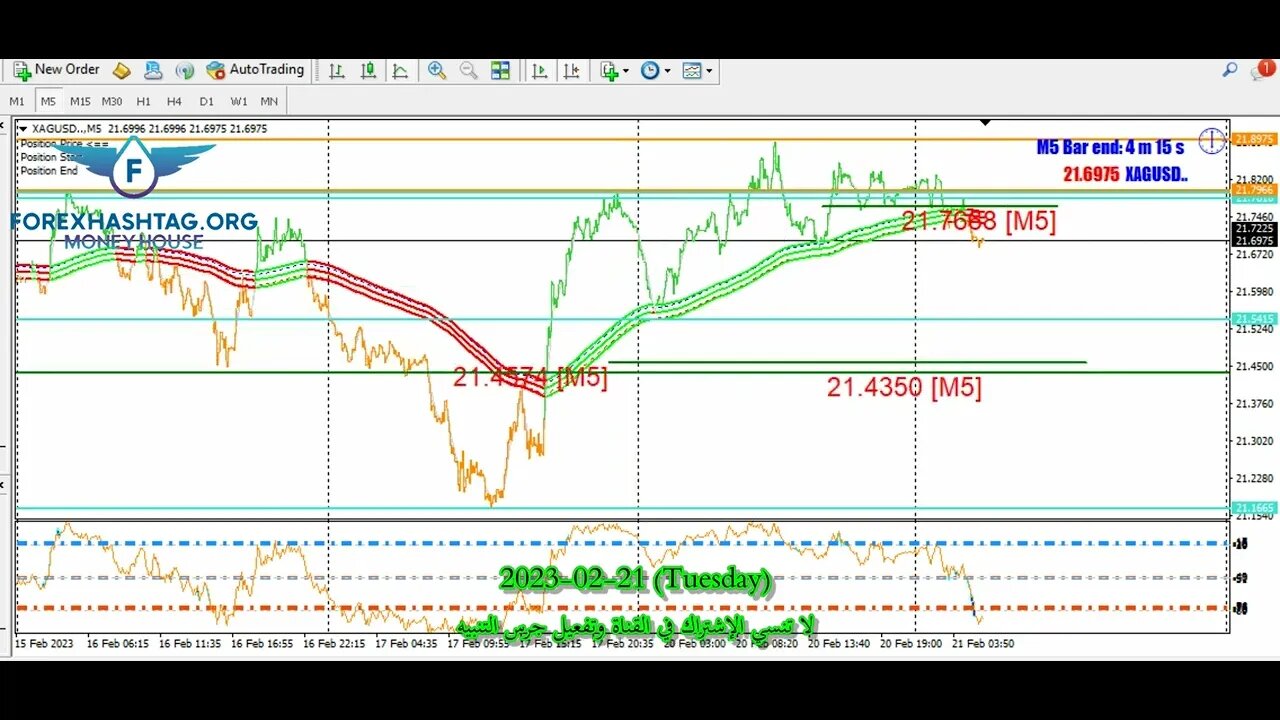Screen dimensions: 1280x720
Task: Toggle the AutoTrading button
Action: pyautogui.click(x=255, y=70)
